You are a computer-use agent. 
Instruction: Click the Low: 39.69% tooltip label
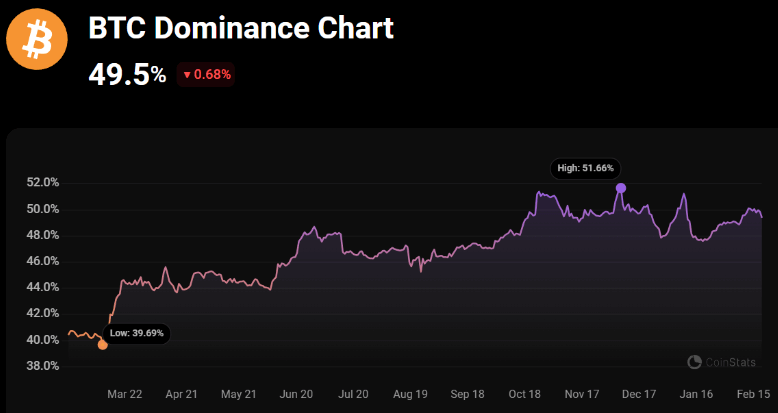click(x=138, y=333)
